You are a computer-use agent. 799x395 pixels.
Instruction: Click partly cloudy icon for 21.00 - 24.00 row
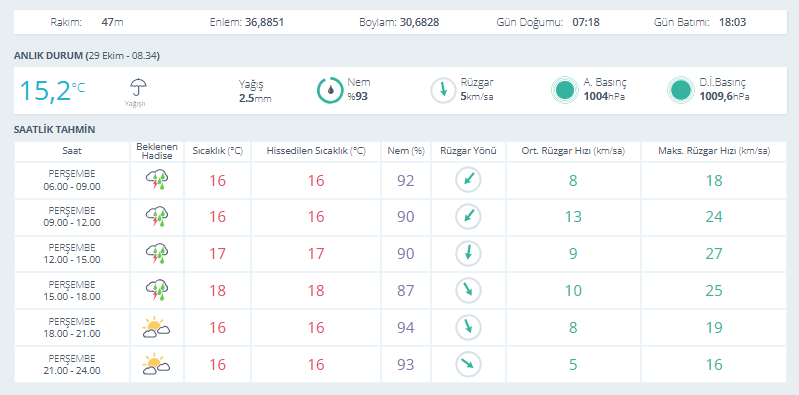pyautogui.click(x=156, y=364)
